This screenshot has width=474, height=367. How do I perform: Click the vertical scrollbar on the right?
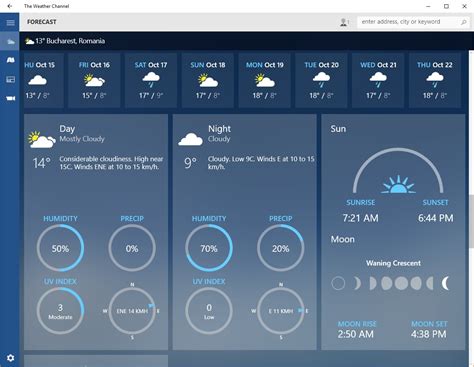pos(471,221)
